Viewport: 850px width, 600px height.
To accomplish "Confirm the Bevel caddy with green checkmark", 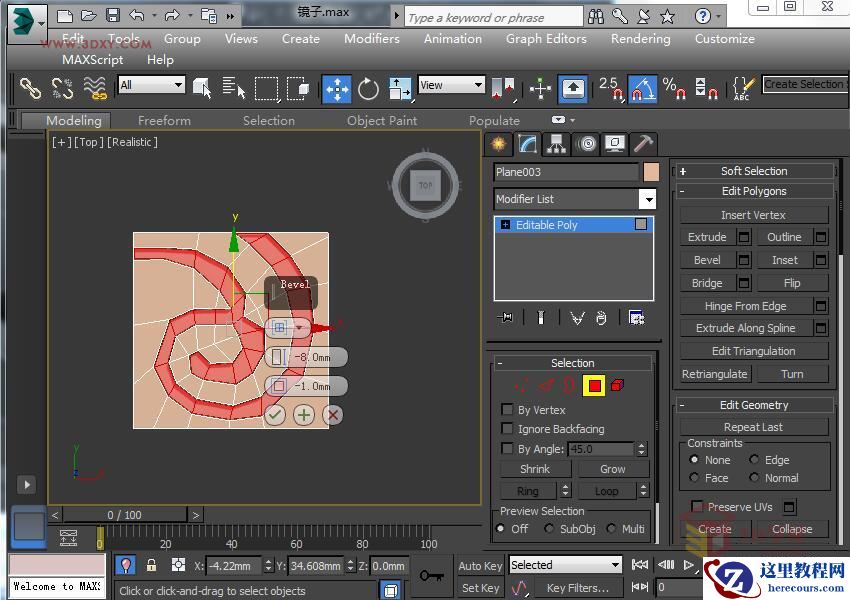I will (x=275, y=414).
